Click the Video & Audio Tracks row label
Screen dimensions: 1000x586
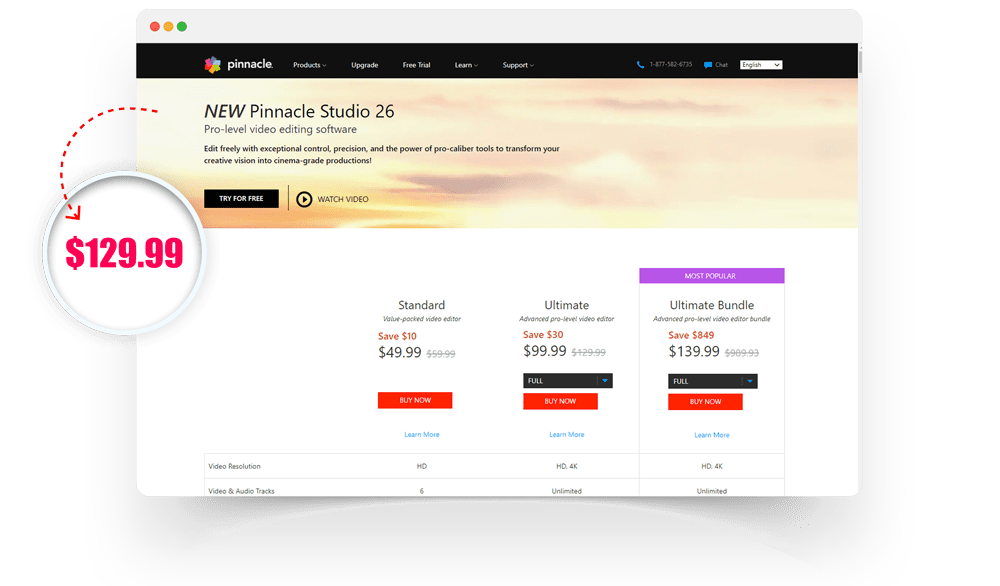pos(241,491)
